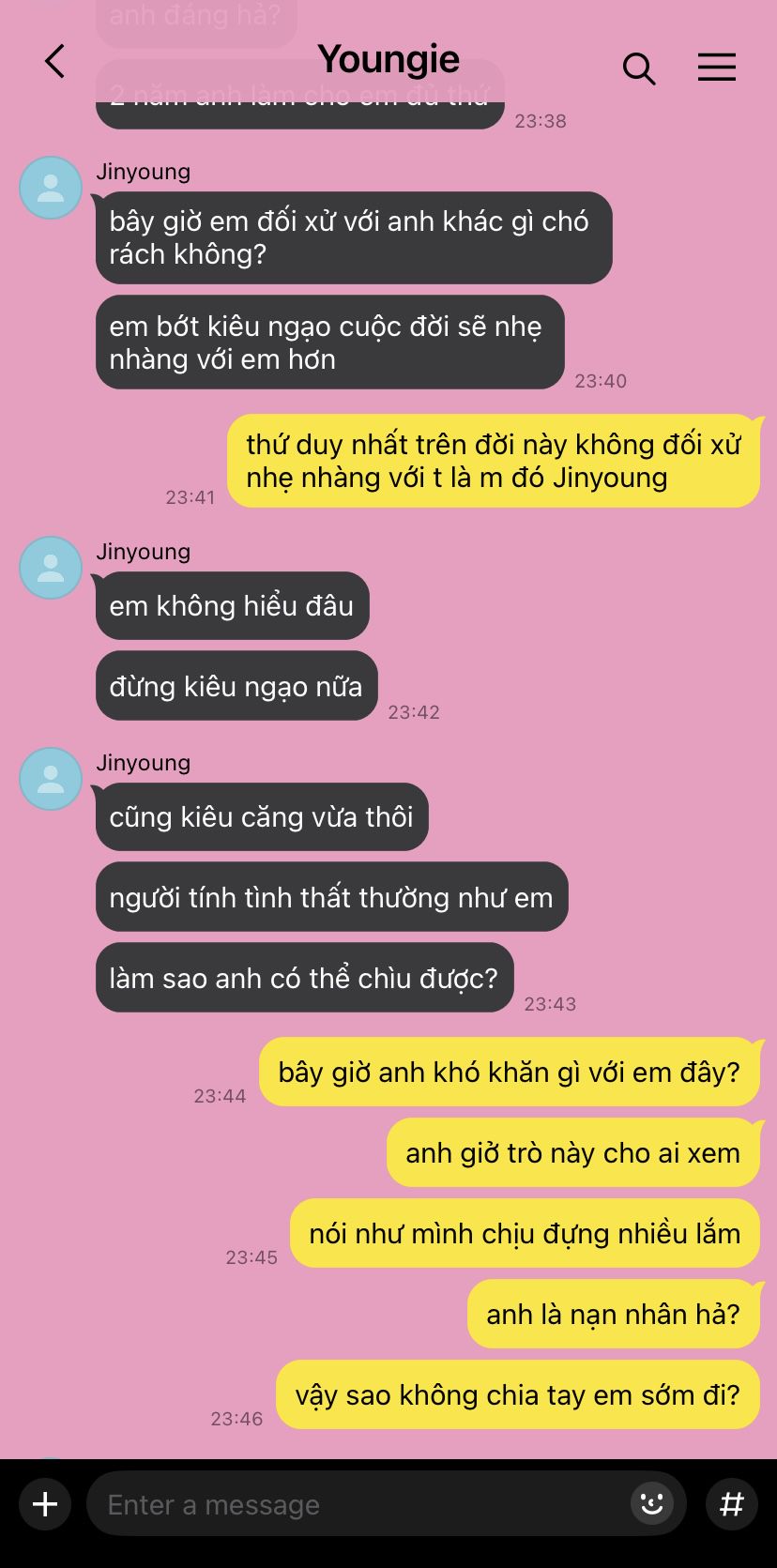Tap the Youngie chat title

click(x=388, y=59)
